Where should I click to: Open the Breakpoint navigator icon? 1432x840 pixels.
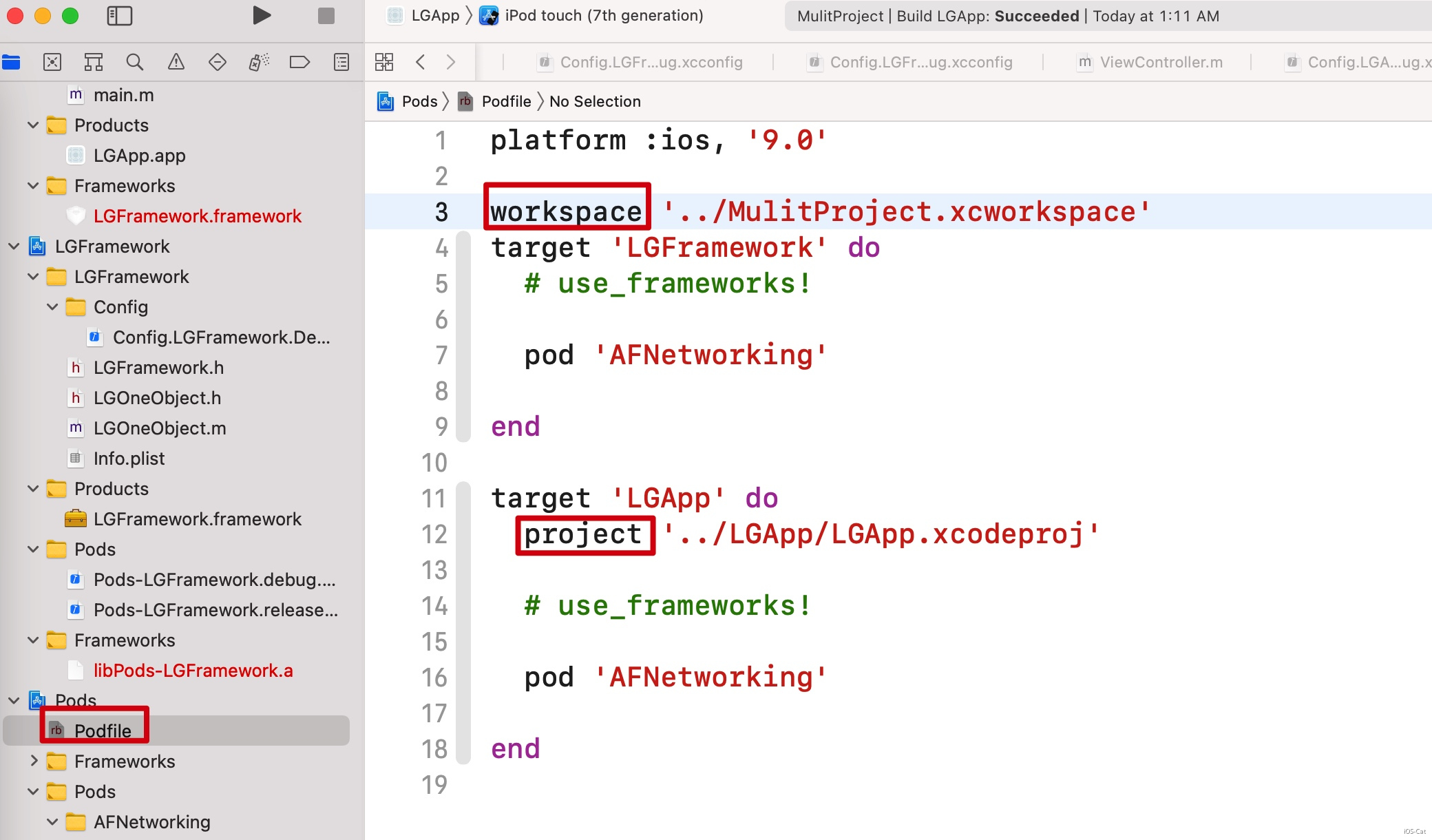pos(299,62)
